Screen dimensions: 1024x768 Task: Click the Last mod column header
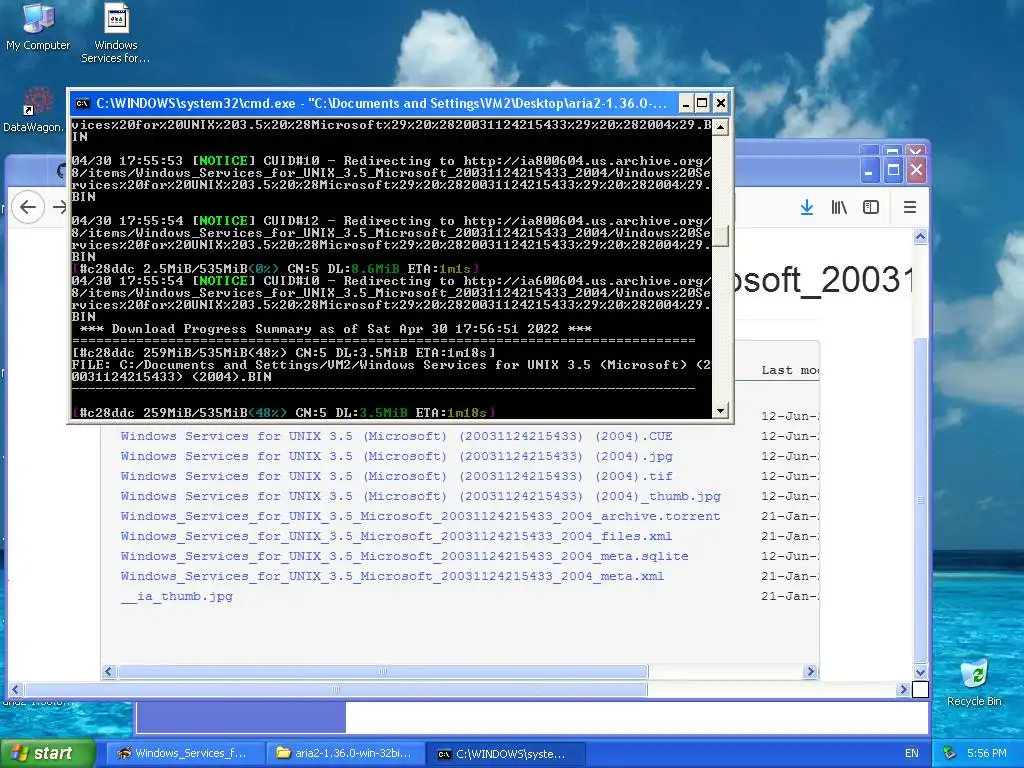click(790, 370)
